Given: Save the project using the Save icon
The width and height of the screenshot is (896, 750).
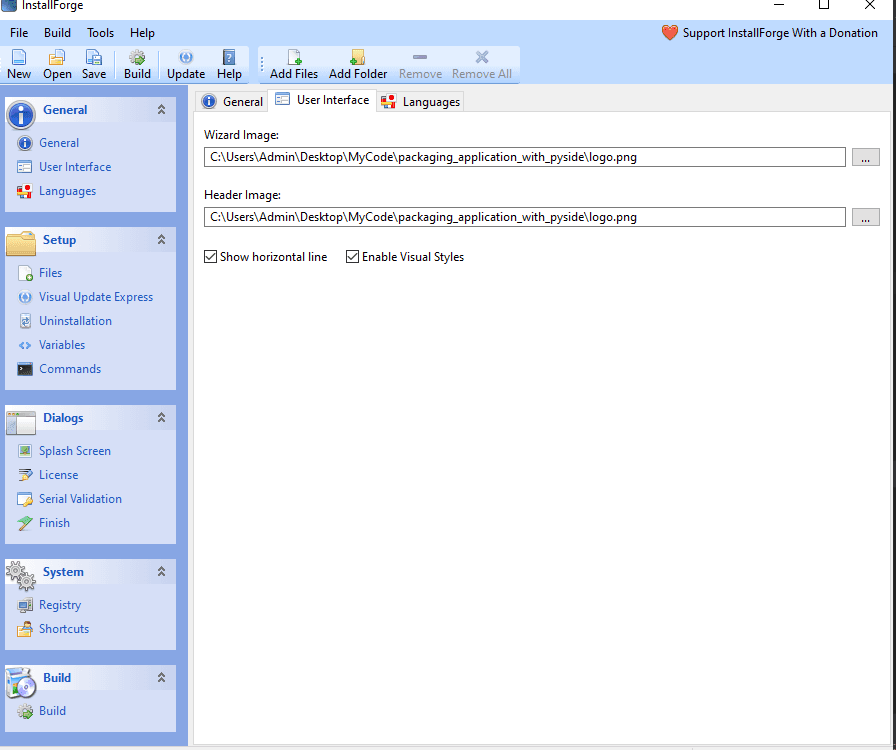Looking at the screenshot, I should click(93, 63).
